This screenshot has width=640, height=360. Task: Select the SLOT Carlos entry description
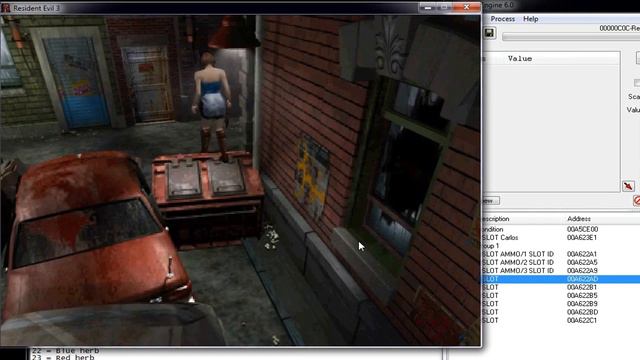[500, 238]
